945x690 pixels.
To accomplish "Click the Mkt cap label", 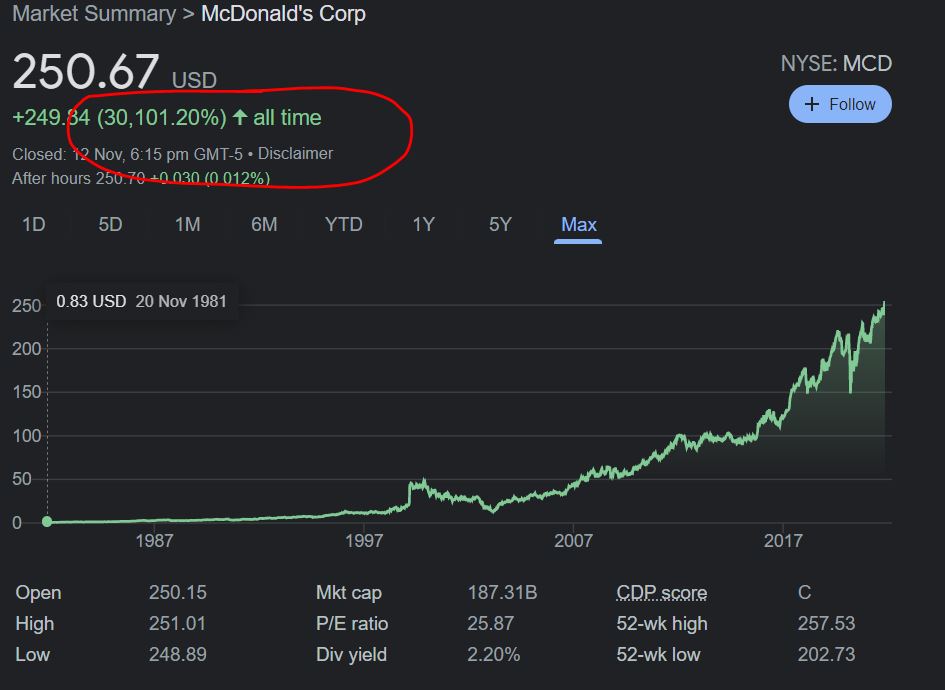I will pyautogui.click(x=348, y=593).
